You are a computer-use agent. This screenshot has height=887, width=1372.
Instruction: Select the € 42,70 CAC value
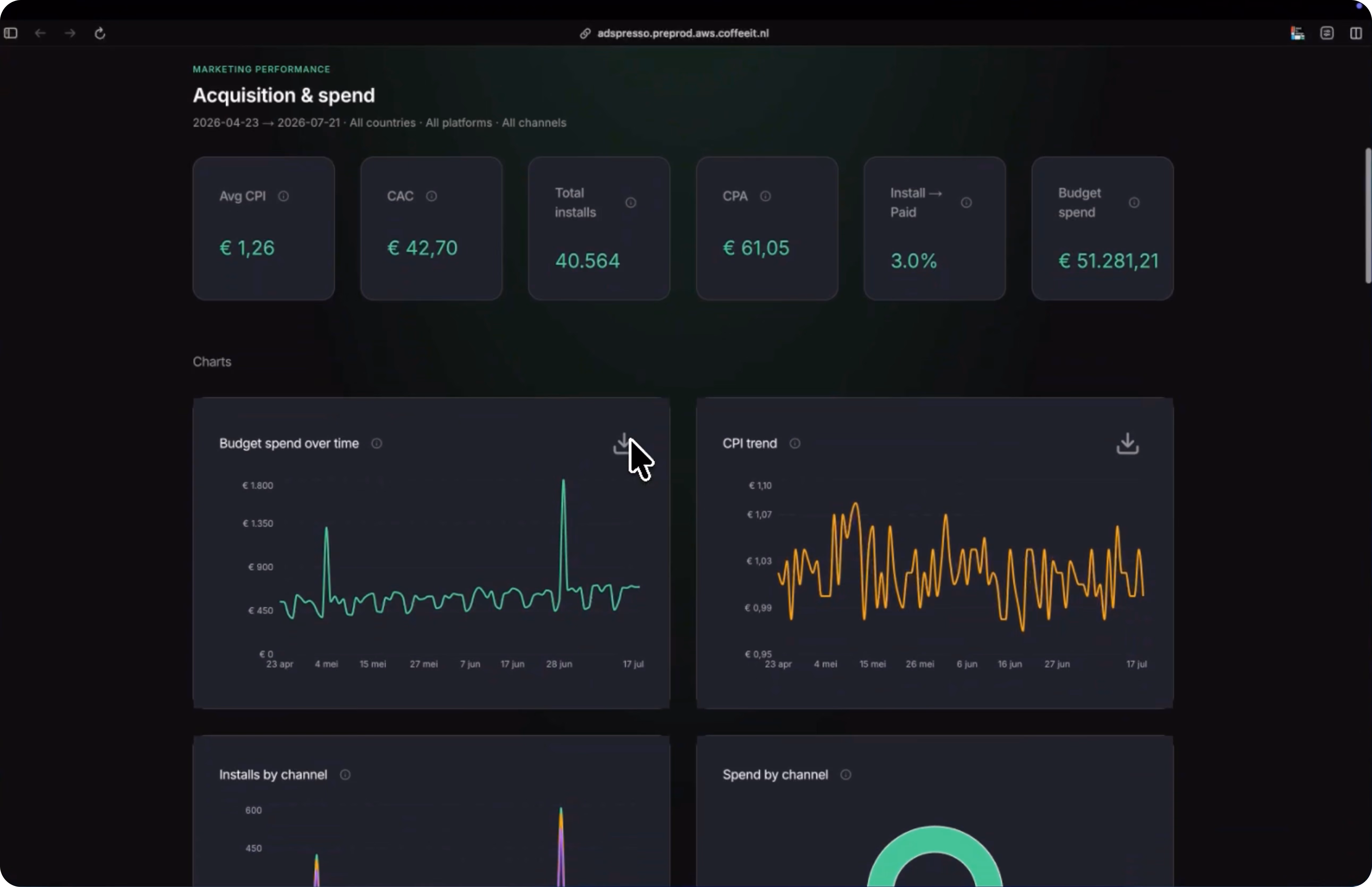pyautogui.click(x=422, y=248)
